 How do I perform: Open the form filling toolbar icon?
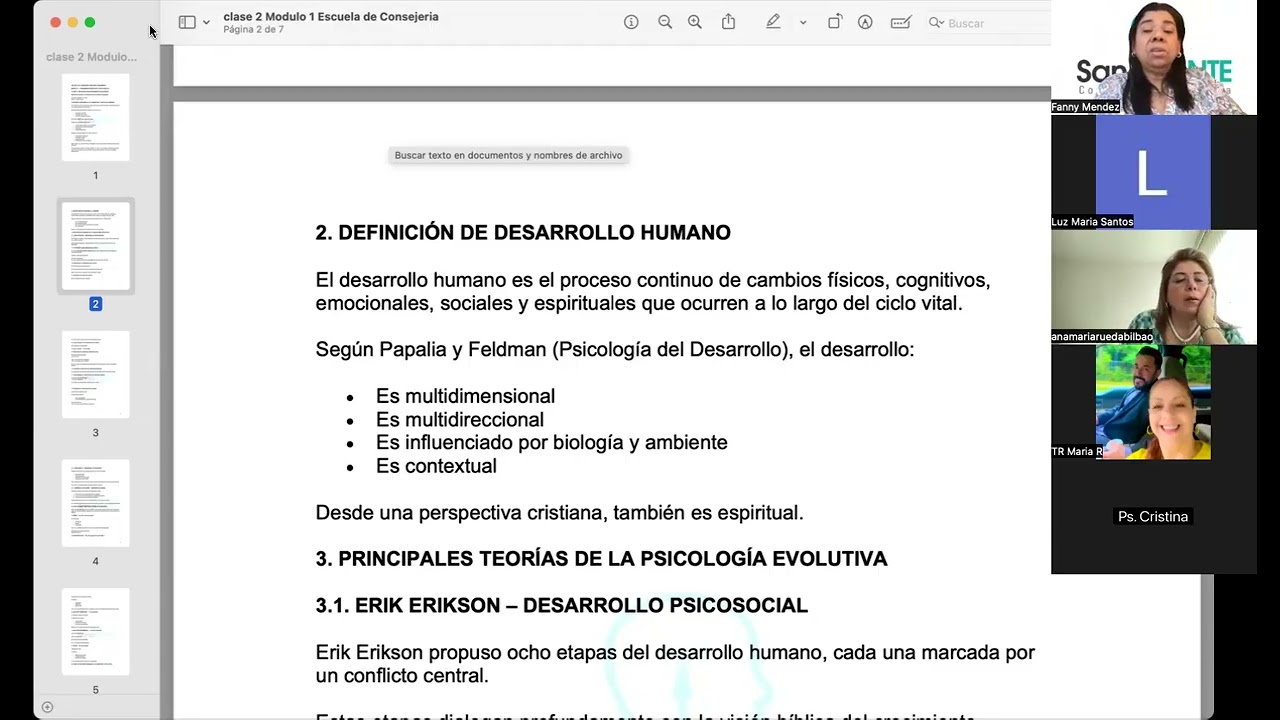click(x=901, y=22)
